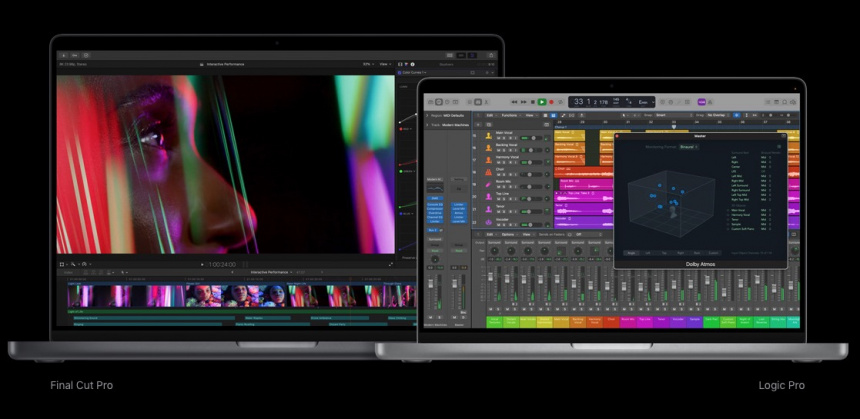Viewport: 860px width, 419px height.
Task: Click the Main Vocal track icon
Action: 489,135
